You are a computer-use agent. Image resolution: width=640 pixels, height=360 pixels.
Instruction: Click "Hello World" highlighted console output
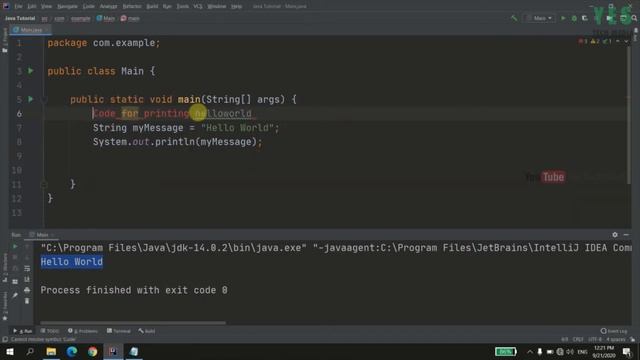pyautogui.click(x=72, y=262)
